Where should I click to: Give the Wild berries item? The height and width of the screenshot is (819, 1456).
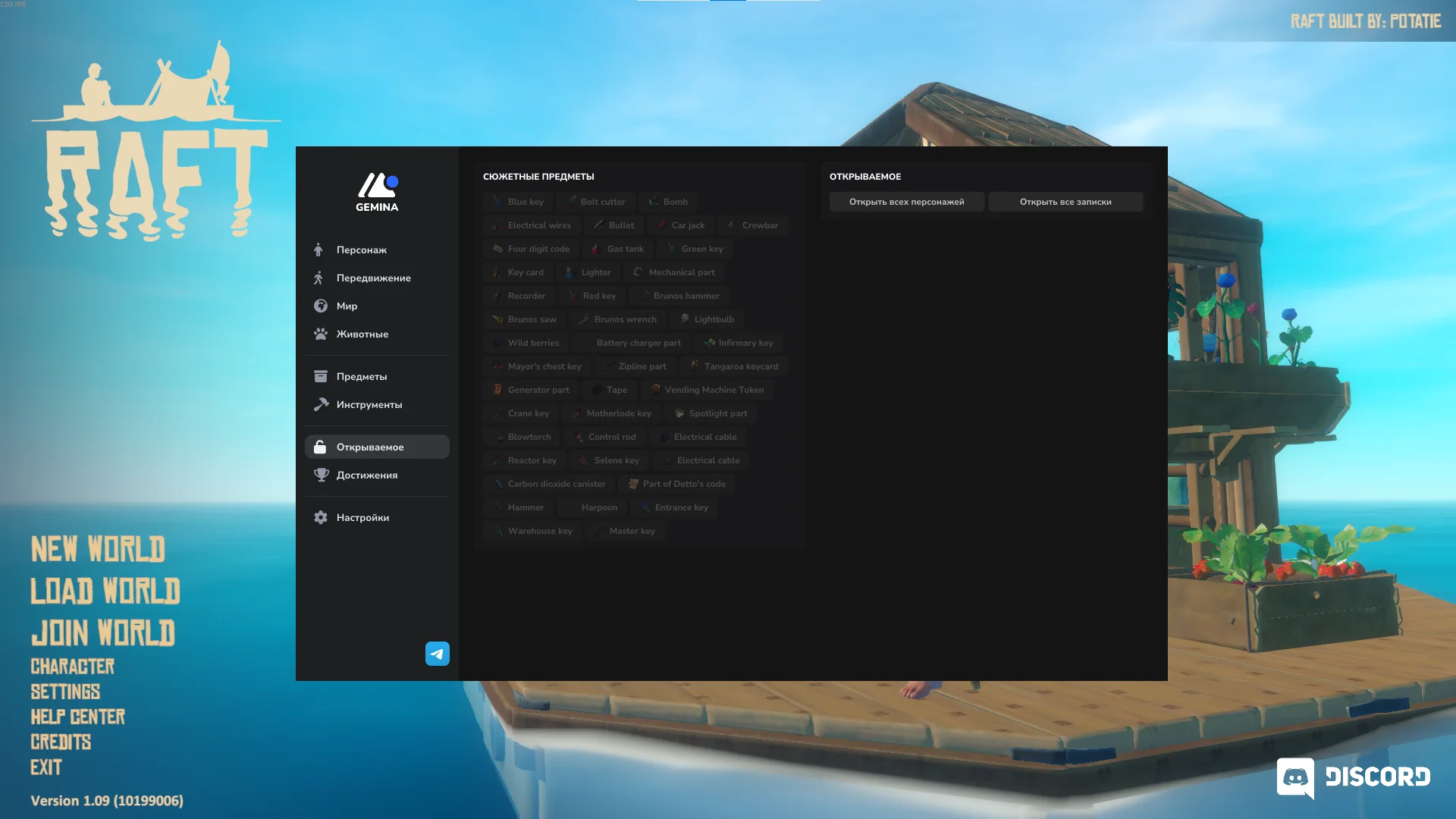pyautogui.click(x=526, y=343)
